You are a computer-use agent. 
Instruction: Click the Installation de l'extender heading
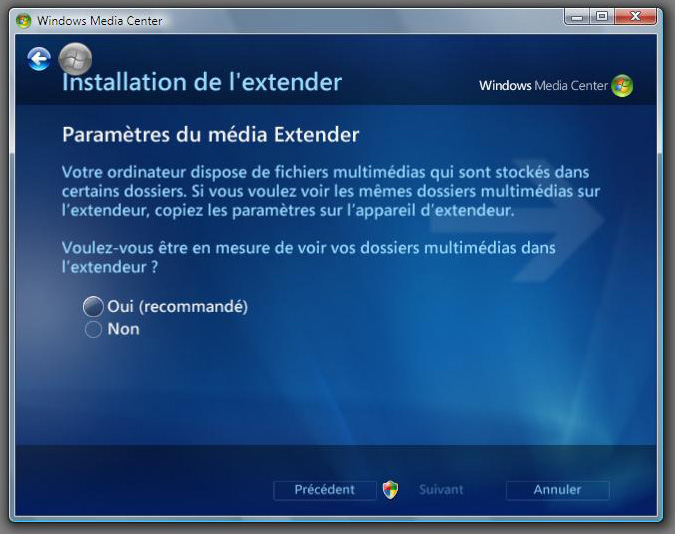(202, 82)
